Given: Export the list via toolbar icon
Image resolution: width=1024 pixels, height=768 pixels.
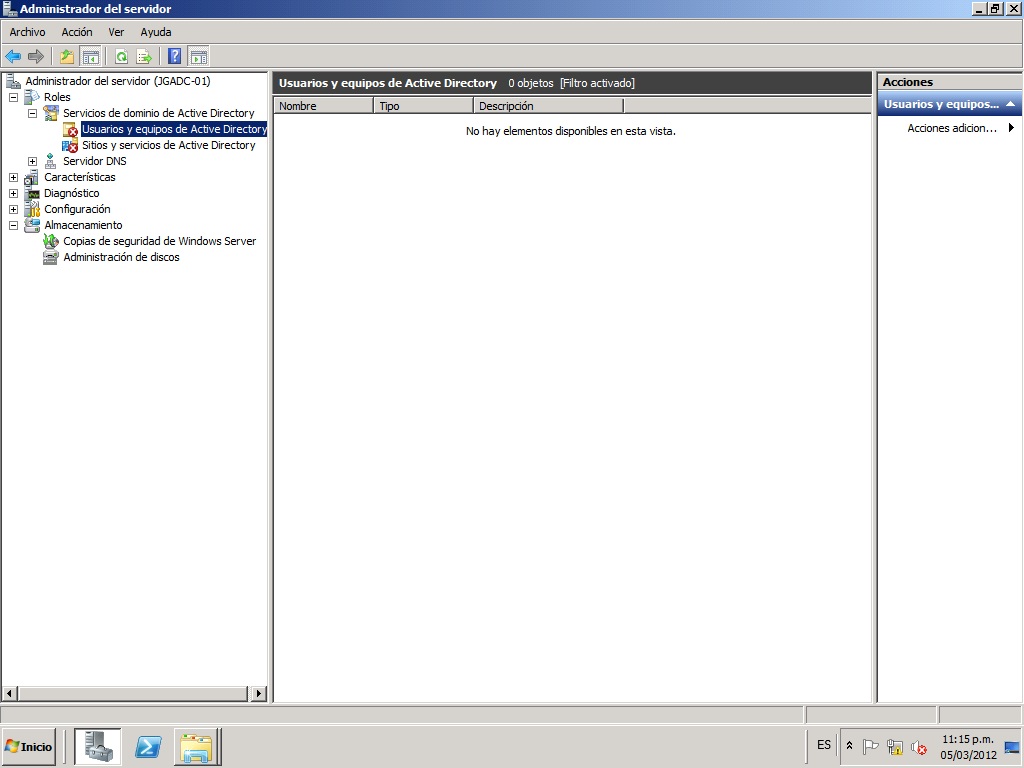Looking at the screenshot, I should (x=144, y=57).
